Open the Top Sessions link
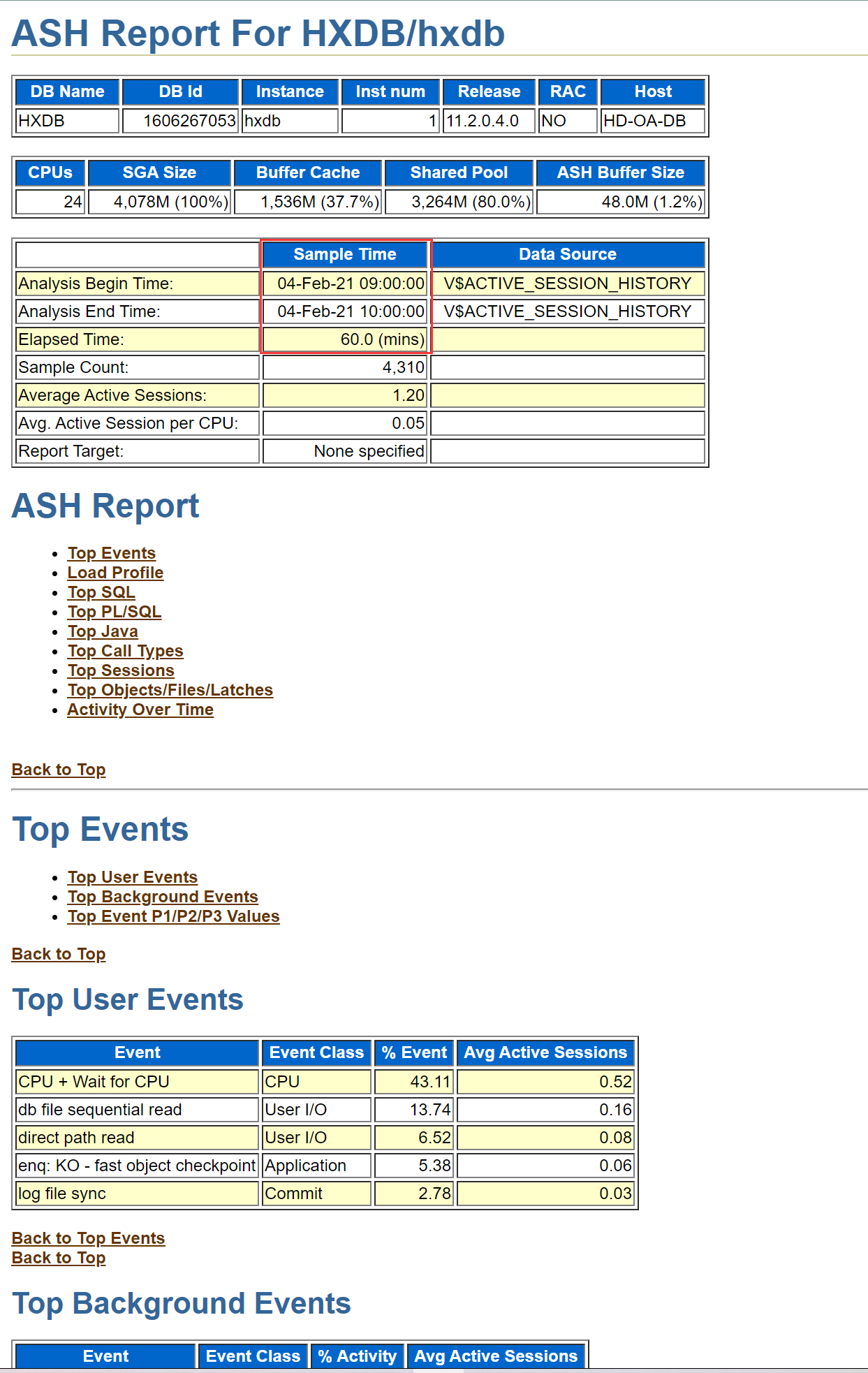Screen dimensions: 868x1373 coord(121,670)
